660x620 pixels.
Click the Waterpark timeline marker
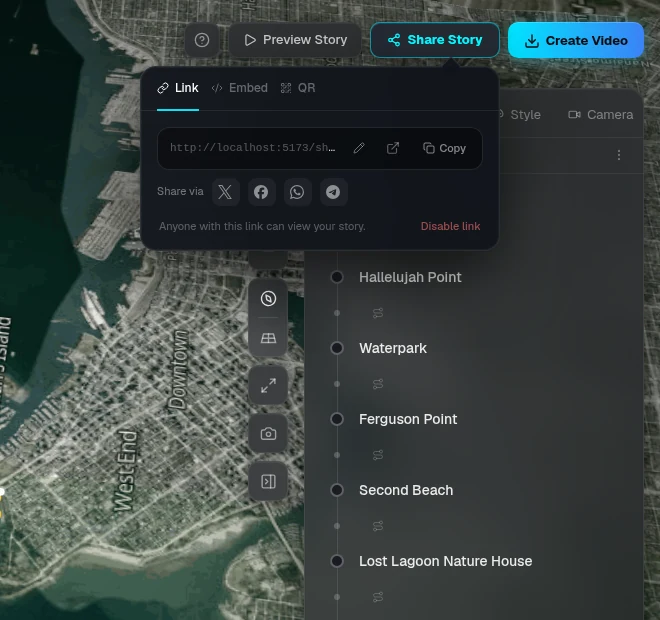[337, 349]
